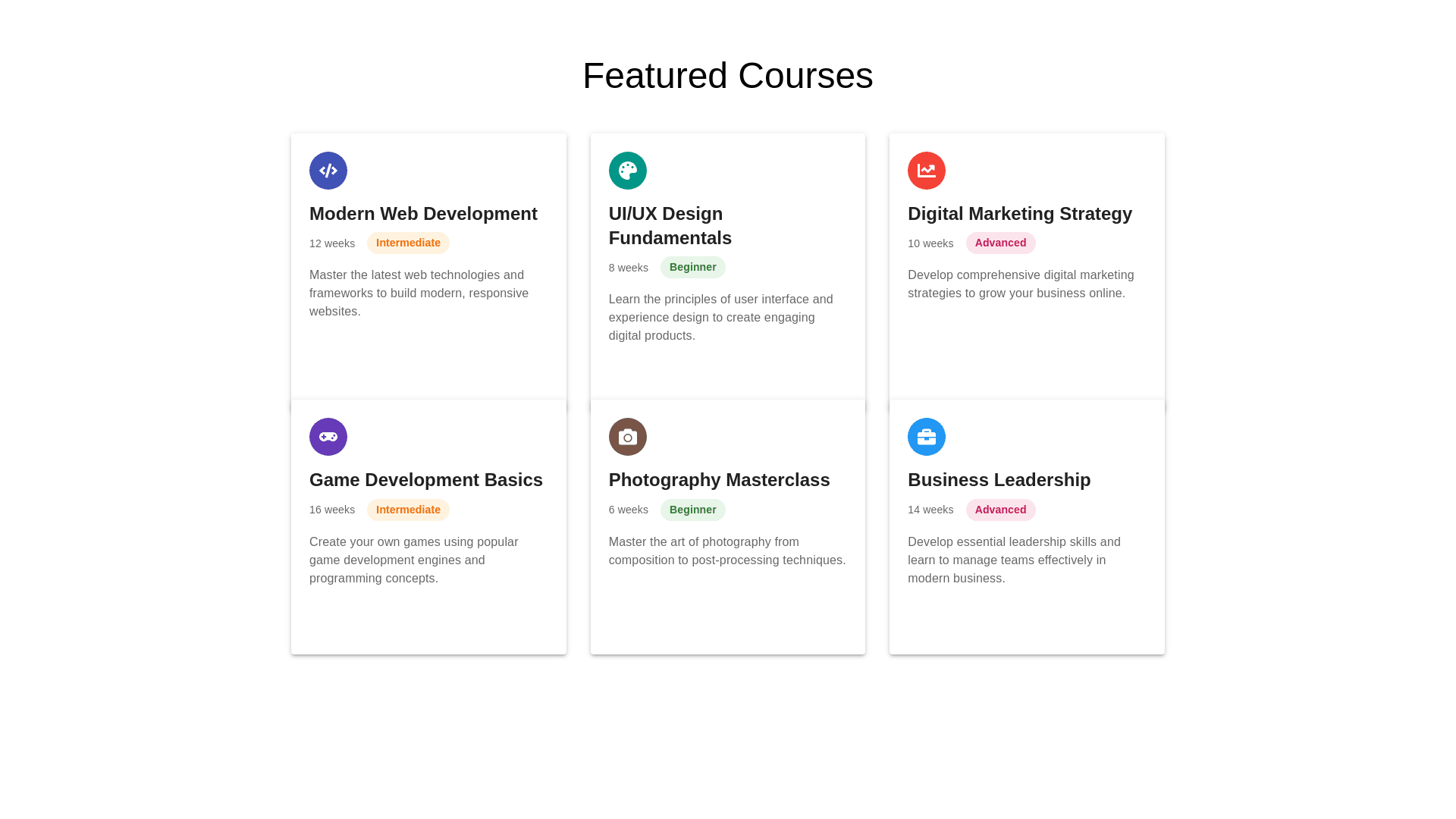This screenshot has width=1456, height=819.
Task: Click the purple gamepad icon
Action: click(x=328, y=437)
